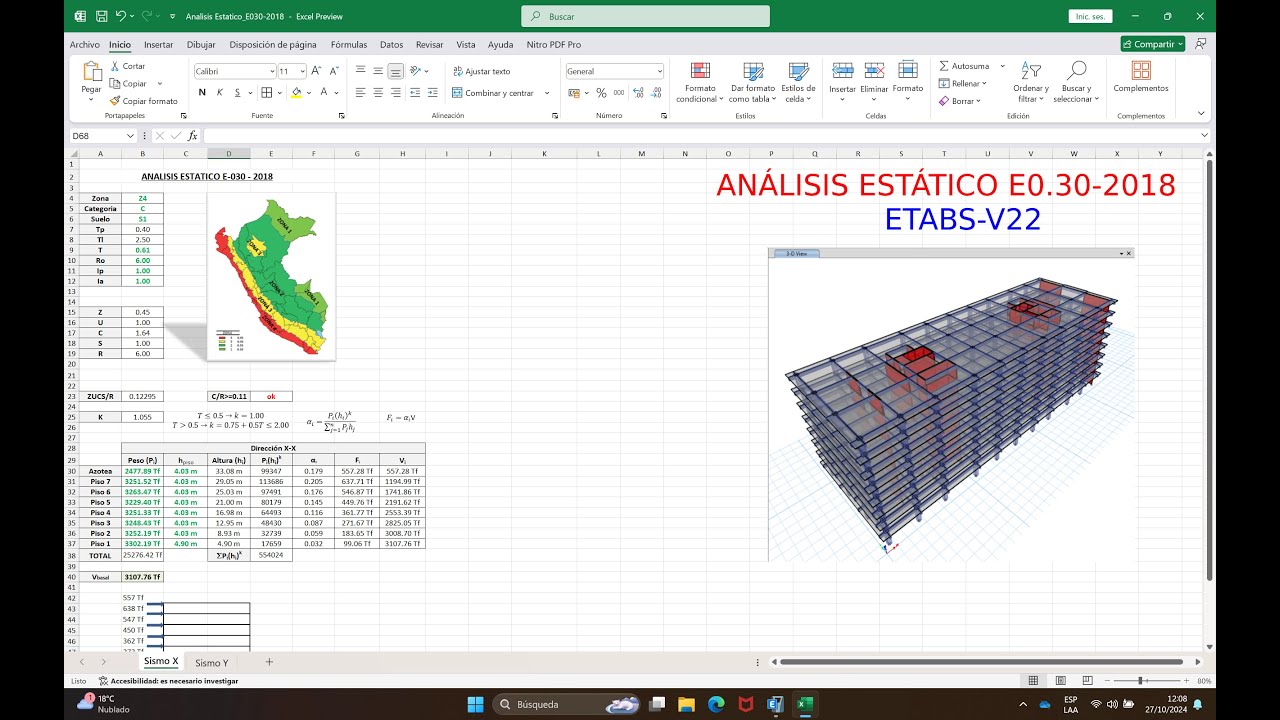Click the Excel icon in the taskbar
Image resolution: width=1280 pixels, height=720 pixels.
(x=804, y=704)
